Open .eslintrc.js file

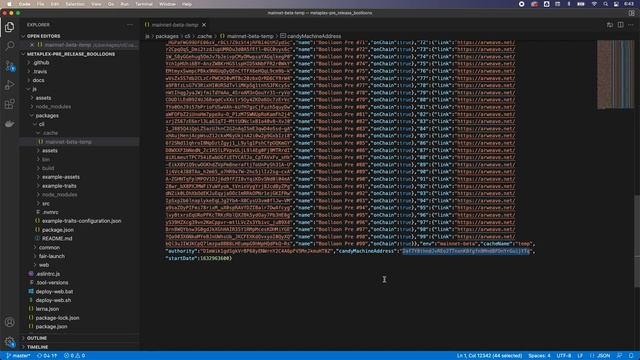click(48, 274)
